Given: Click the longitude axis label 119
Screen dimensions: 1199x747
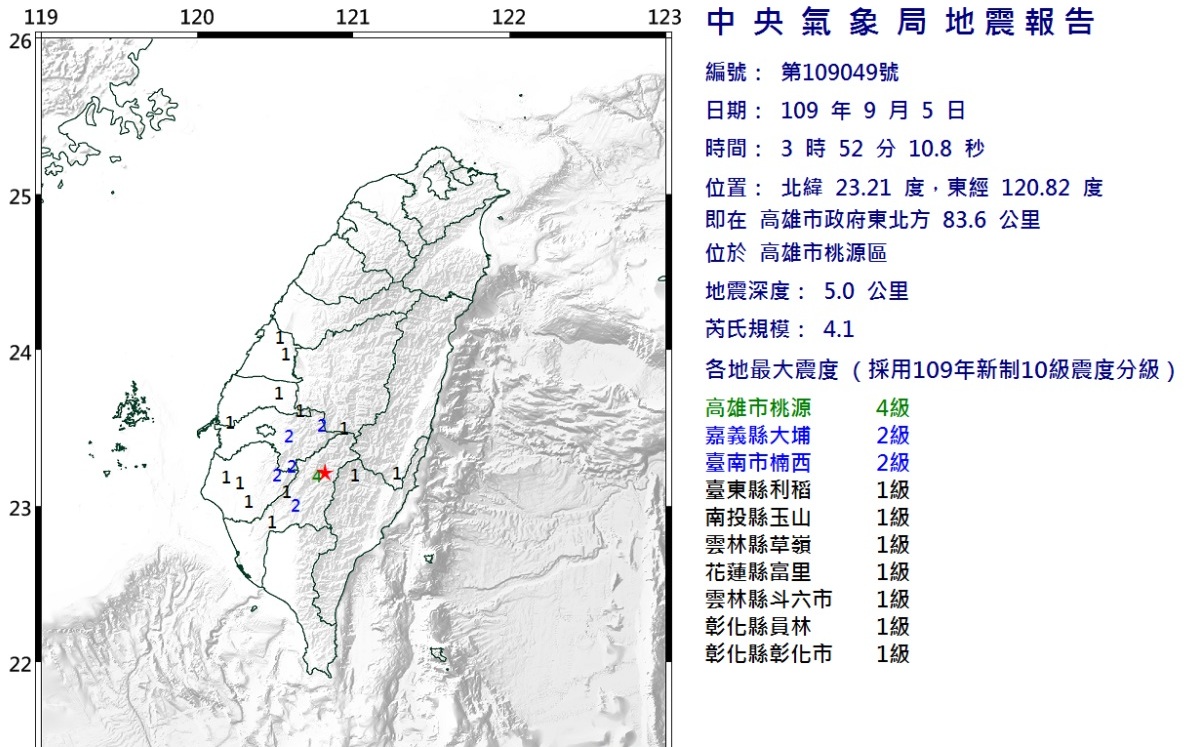Looking at the screenshot, I should pos(41,16).
